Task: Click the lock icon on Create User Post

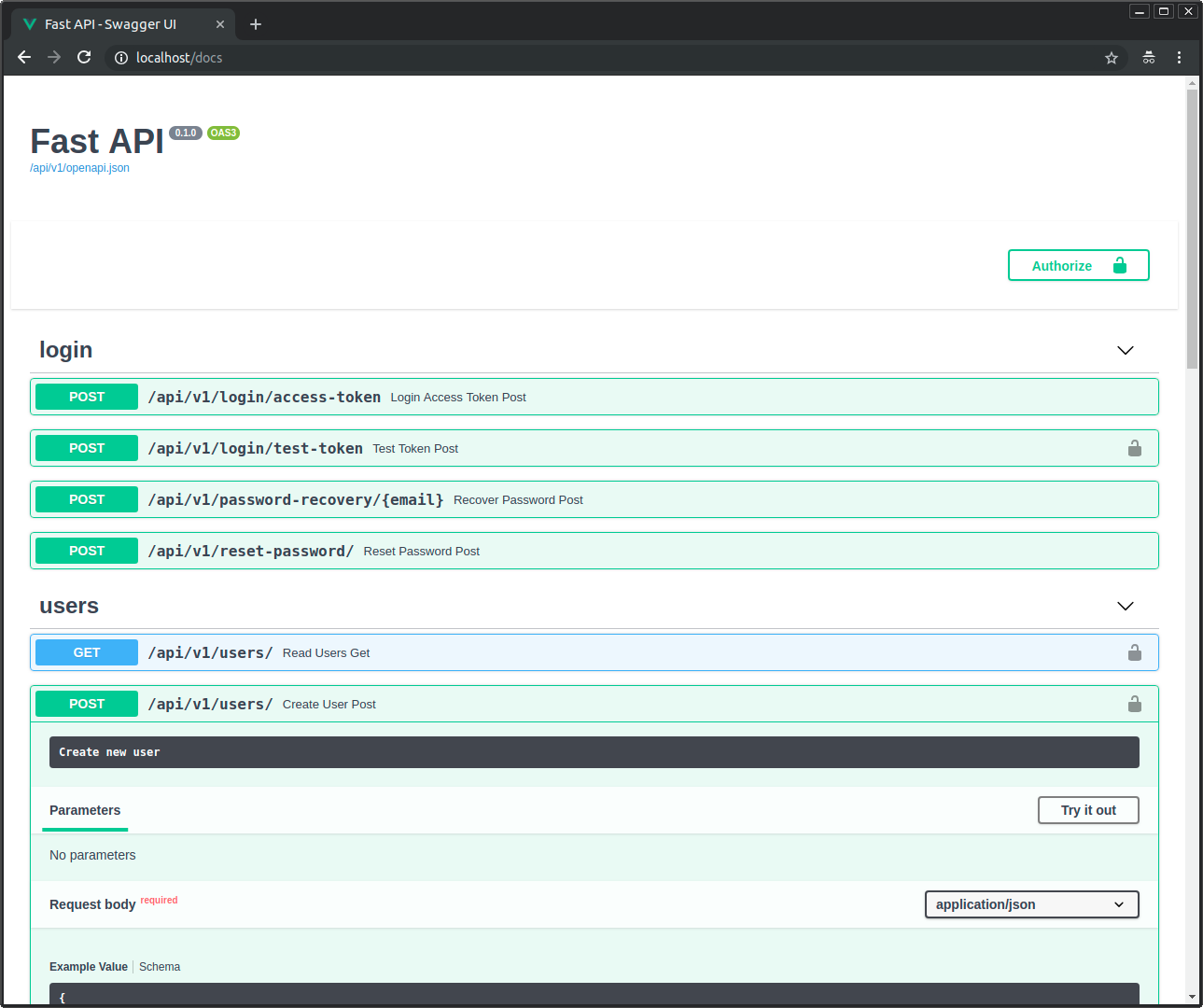Action: 1134,704
